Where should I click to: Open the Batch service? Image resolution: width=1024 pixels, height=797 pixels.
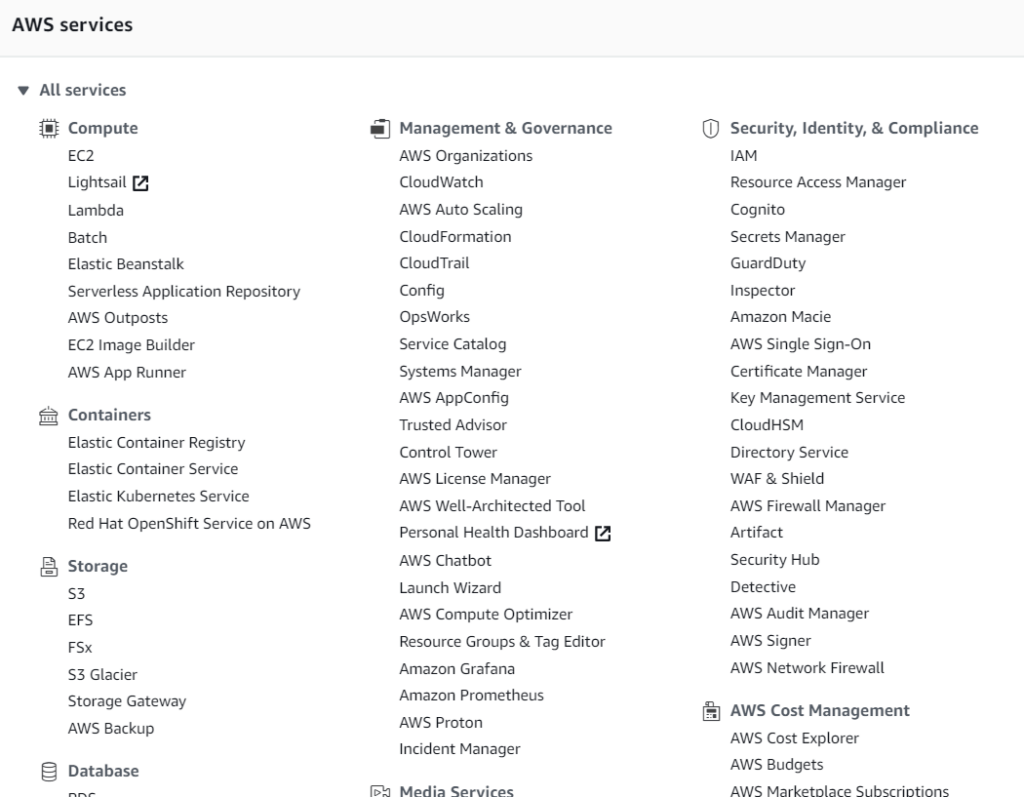coord(88,238)
